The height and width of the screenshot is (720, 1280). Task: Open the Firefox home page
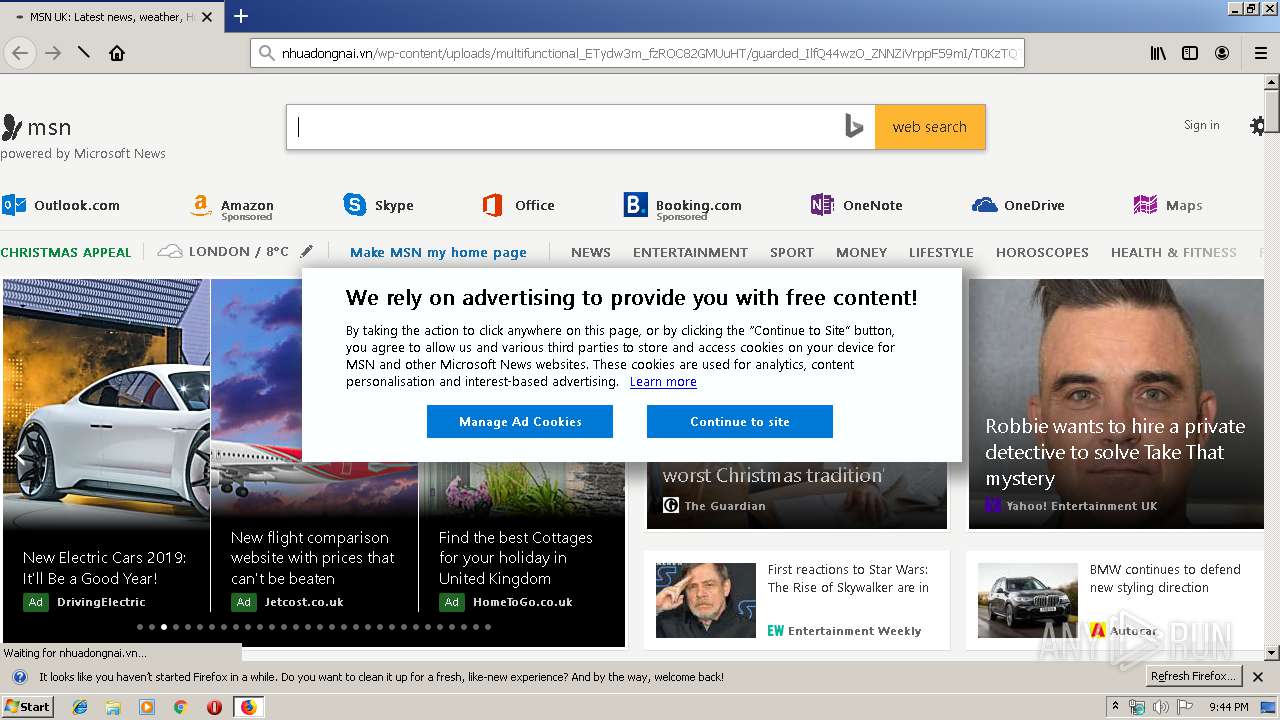tap(117, 53)
